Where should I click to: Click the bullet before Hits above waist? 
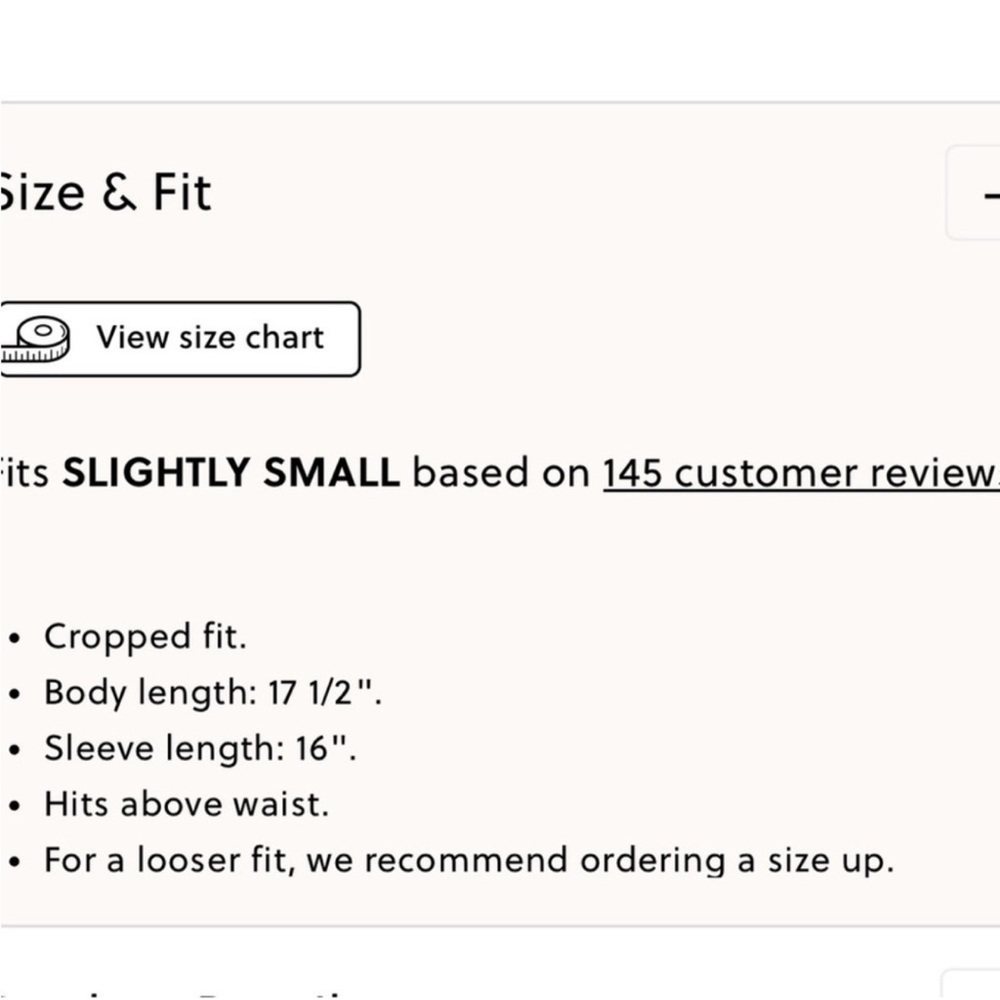coord(15,805)
